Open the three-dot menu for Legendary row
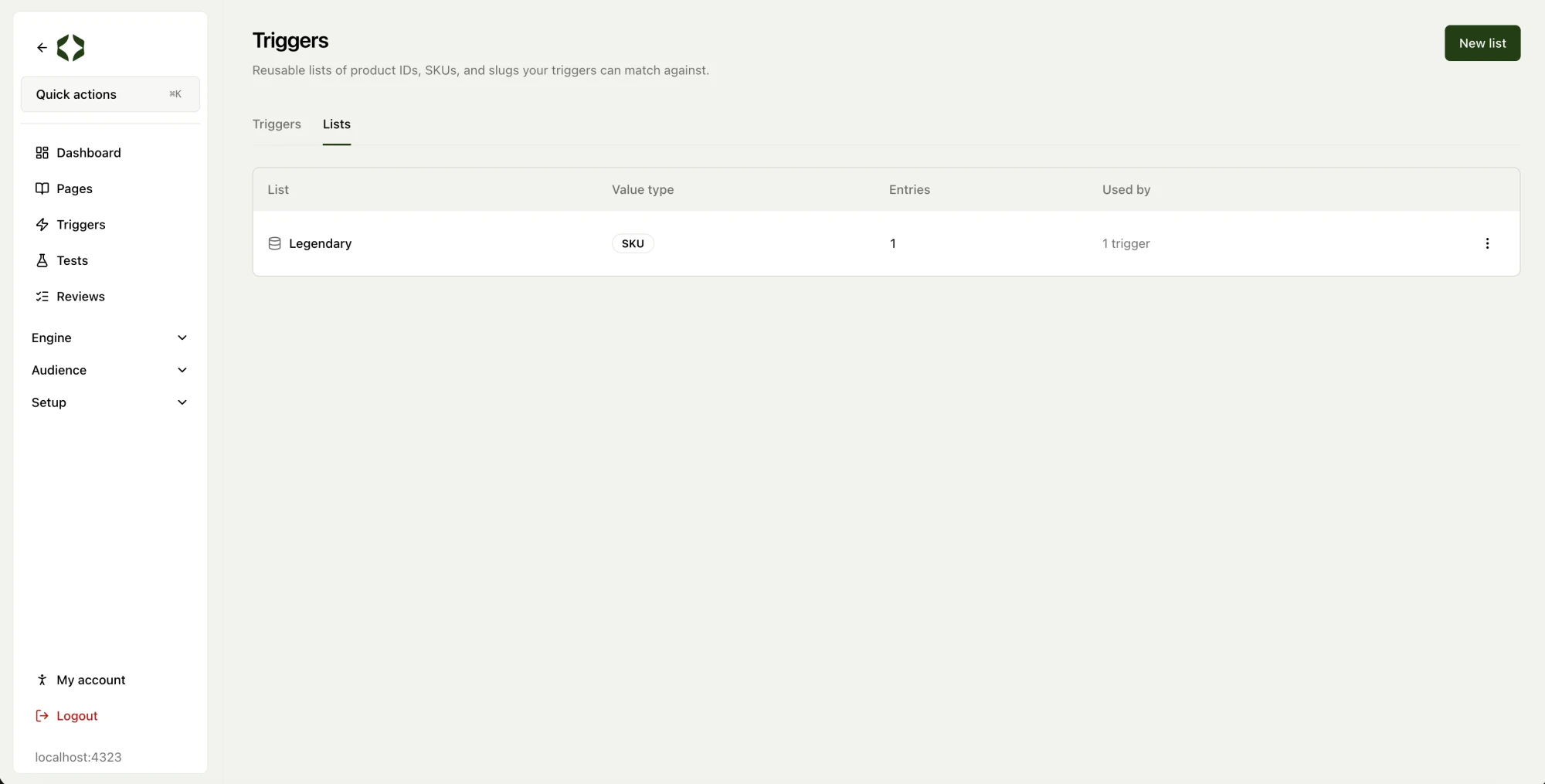 pyautogui.click(x=1487, y=243)
